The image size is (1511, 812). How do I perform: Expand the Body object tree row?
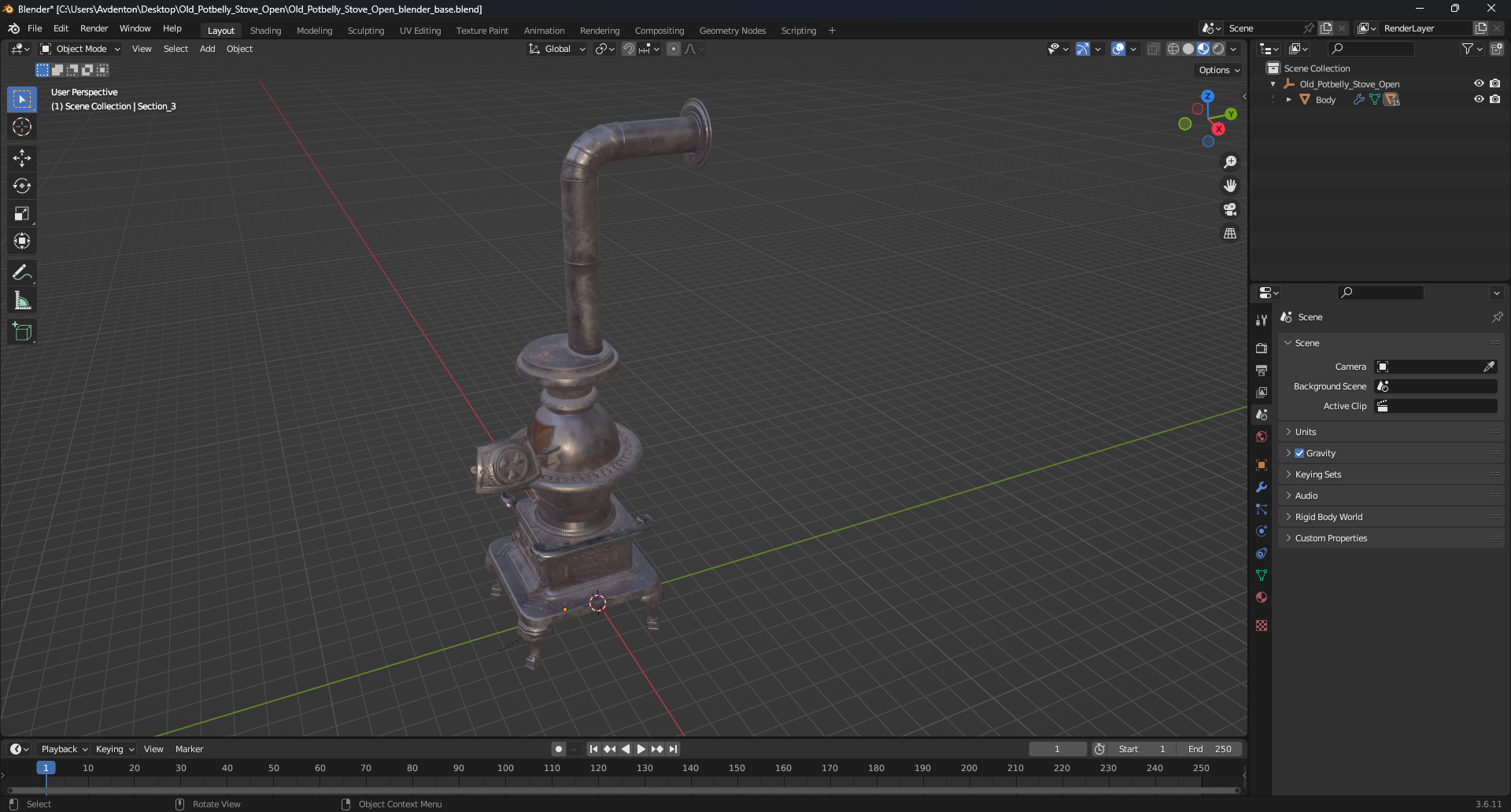point(1288,100)
